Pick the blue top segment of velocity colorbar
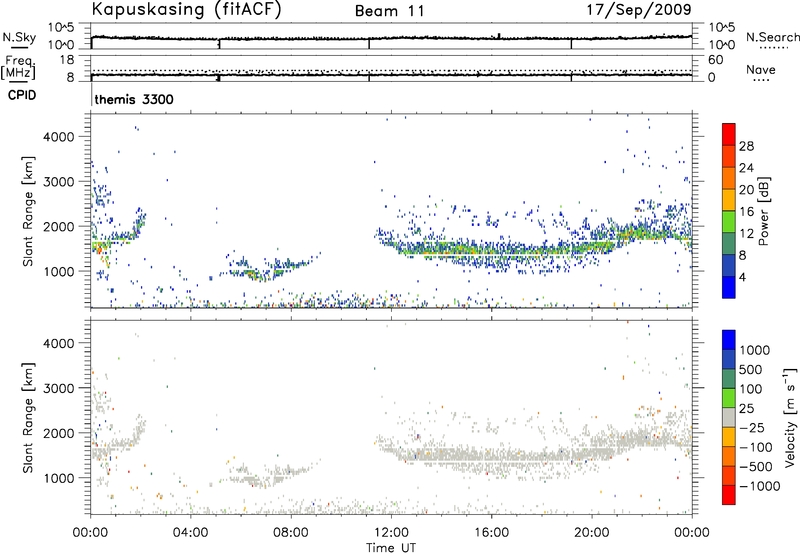Viewport: 800px width, 554px height. click(x=729, y=340)
